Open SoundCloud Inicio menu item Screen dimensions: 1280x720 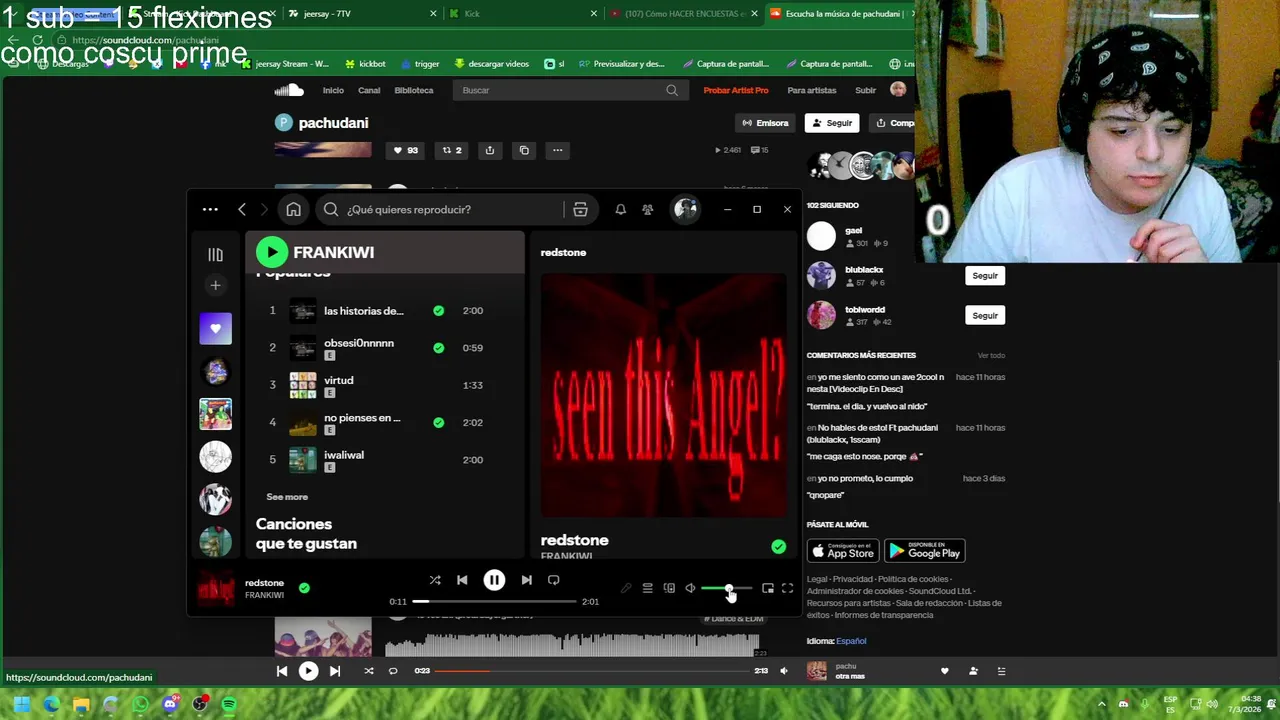coord(333,90)
